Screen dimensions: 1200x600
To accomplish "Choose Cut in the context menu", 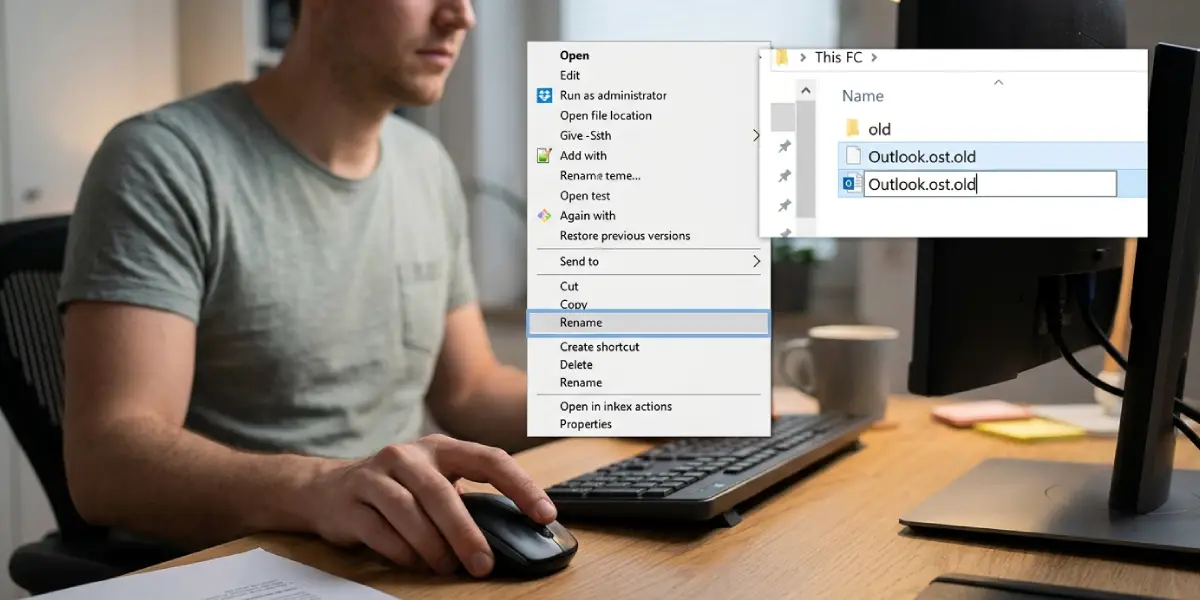I will pyautogui.click(x=569, y=286).
